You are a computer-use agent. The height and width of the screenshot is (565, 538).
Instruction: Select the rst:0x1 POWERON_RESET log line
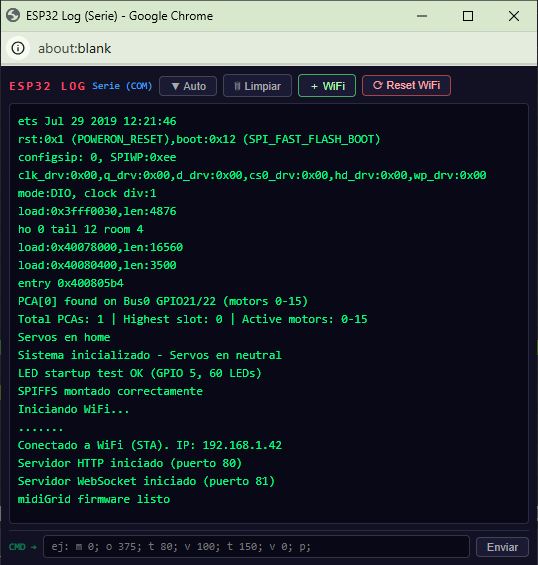pos(199,139)
